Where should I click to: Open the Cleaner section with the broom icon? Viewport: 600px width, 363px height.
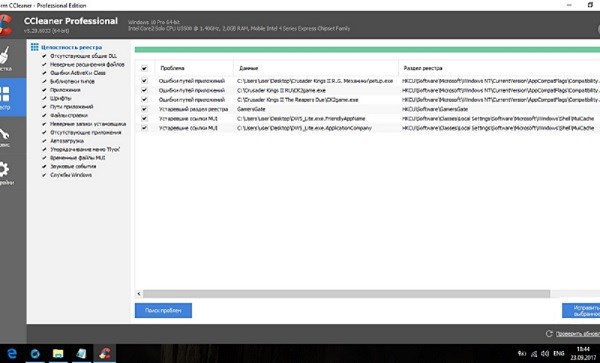6,58
